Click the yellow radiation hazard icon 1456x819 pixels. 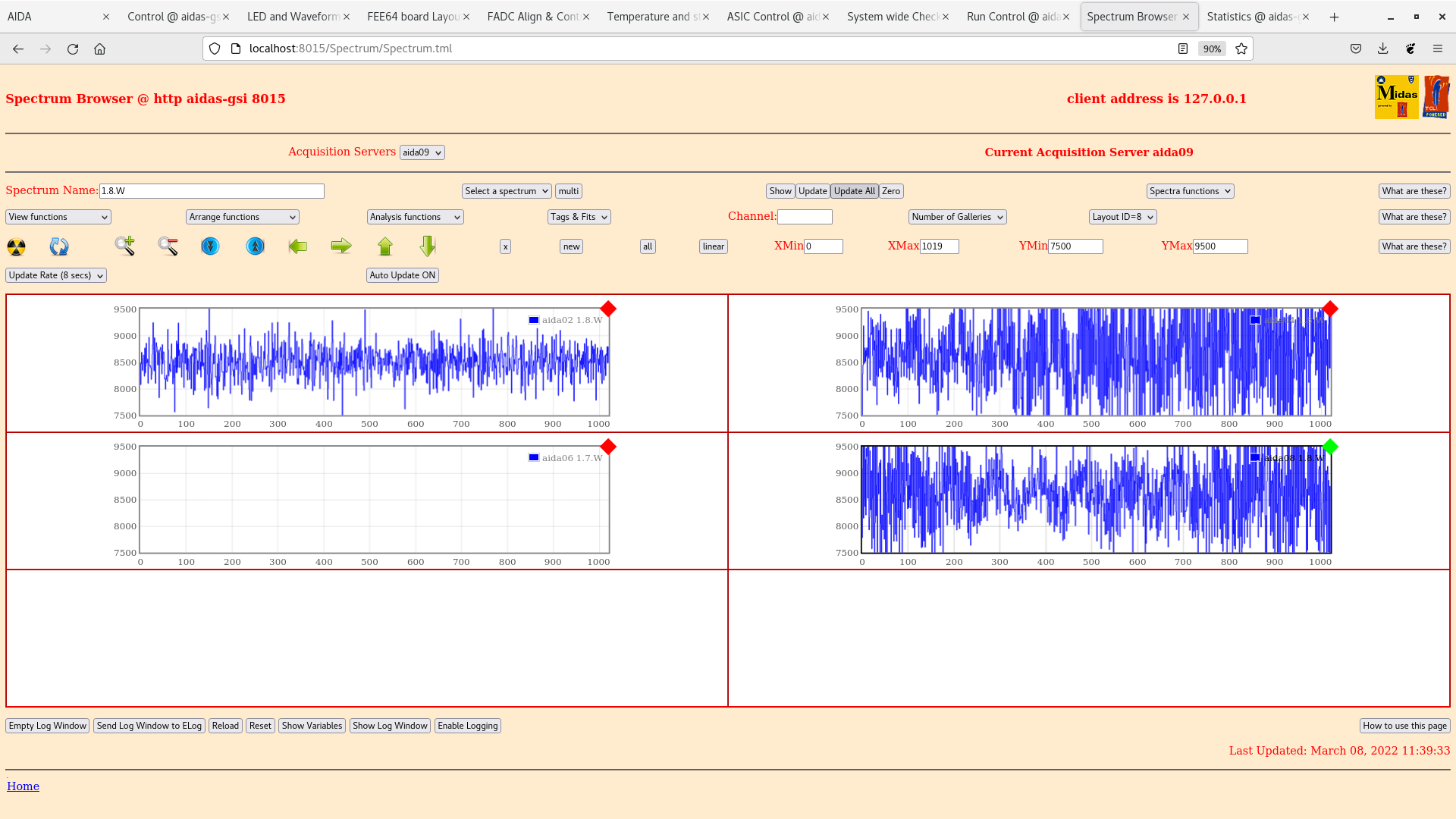click(x=16, y=246)
